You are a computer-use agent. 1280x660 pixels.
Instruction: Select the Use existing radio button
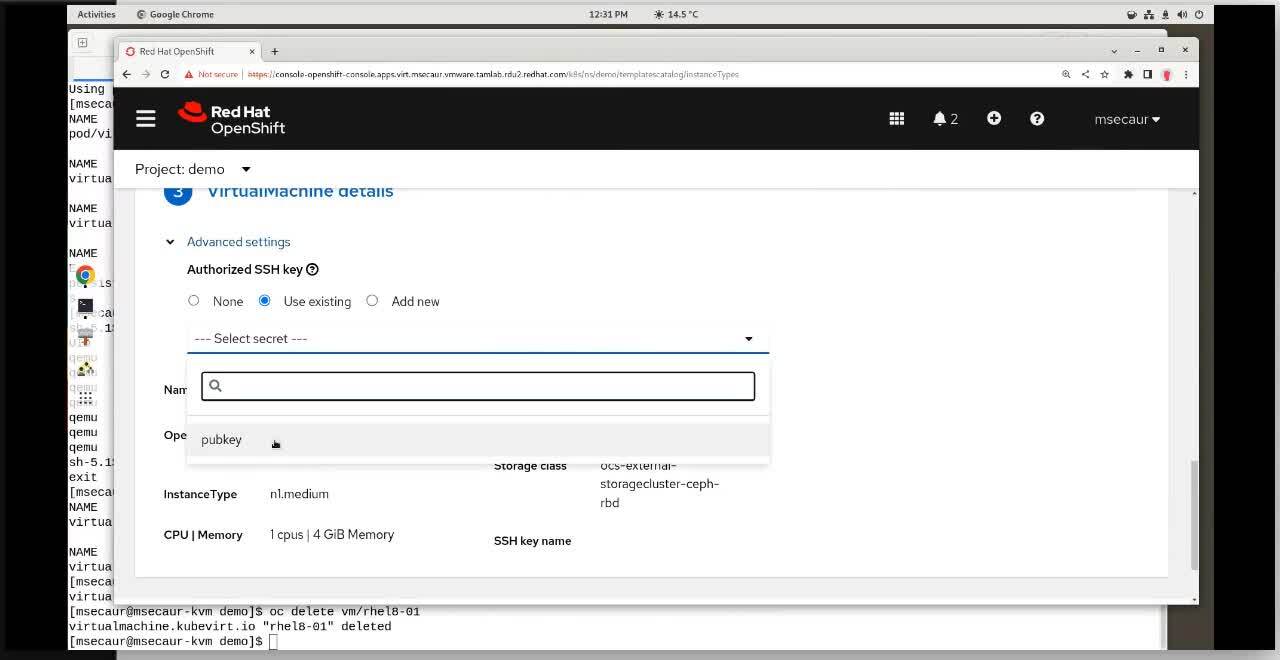coord(265,301)
